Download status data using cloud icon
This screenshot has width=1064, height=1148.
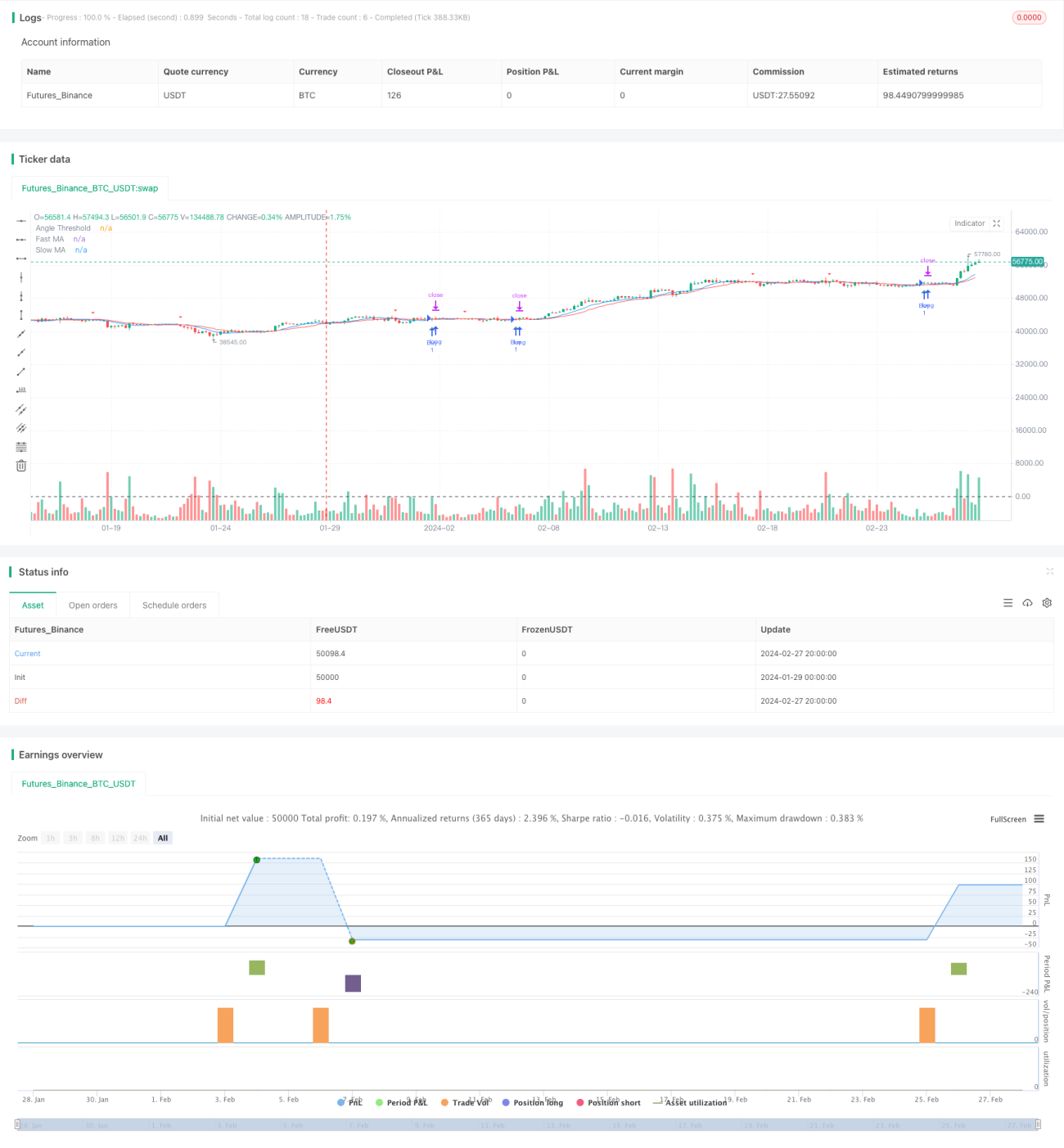click(1027, 603)
